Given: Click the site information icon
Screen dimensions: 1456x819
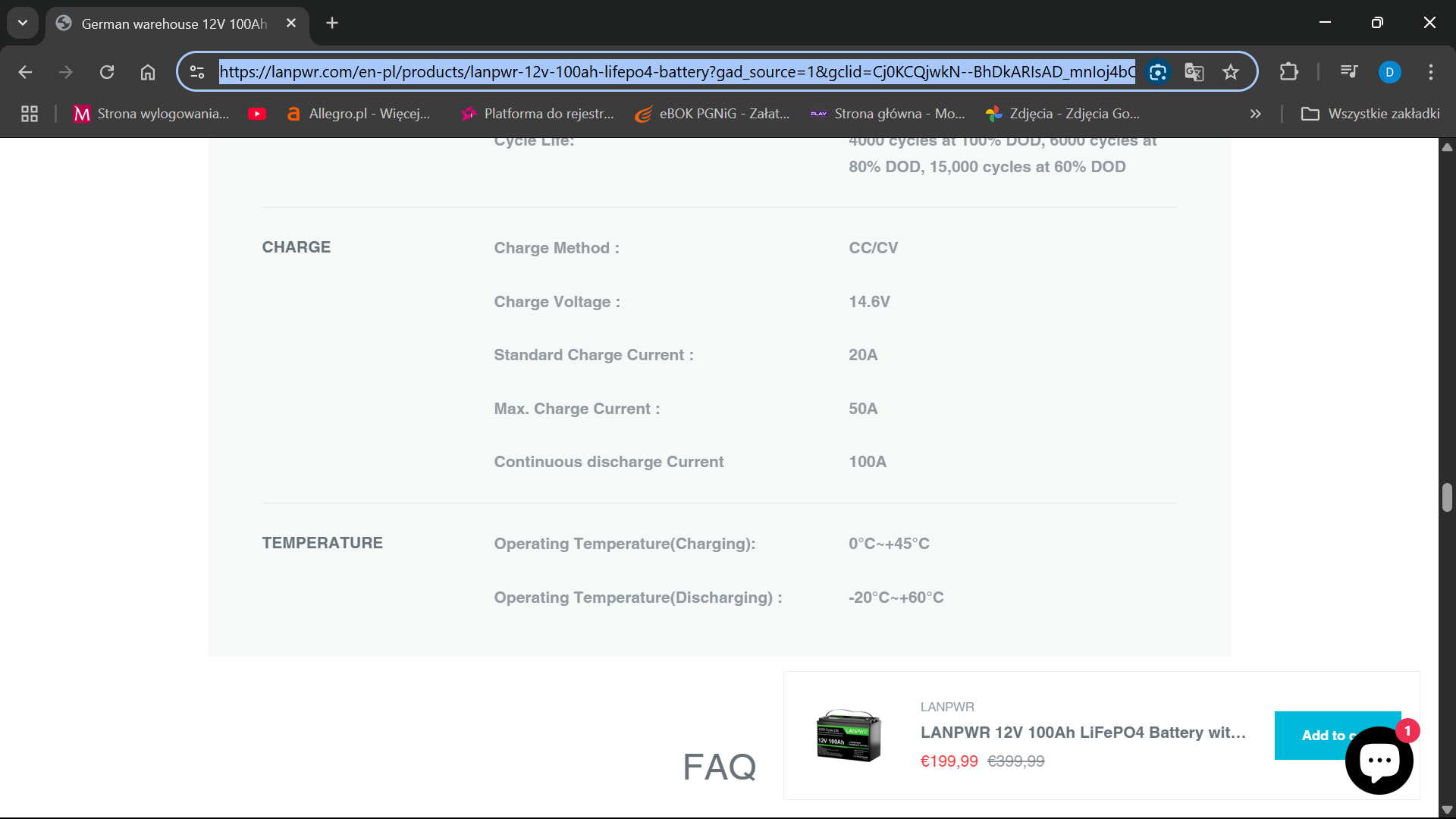Looking at the screenshot, I should click(x=197, y=72).
